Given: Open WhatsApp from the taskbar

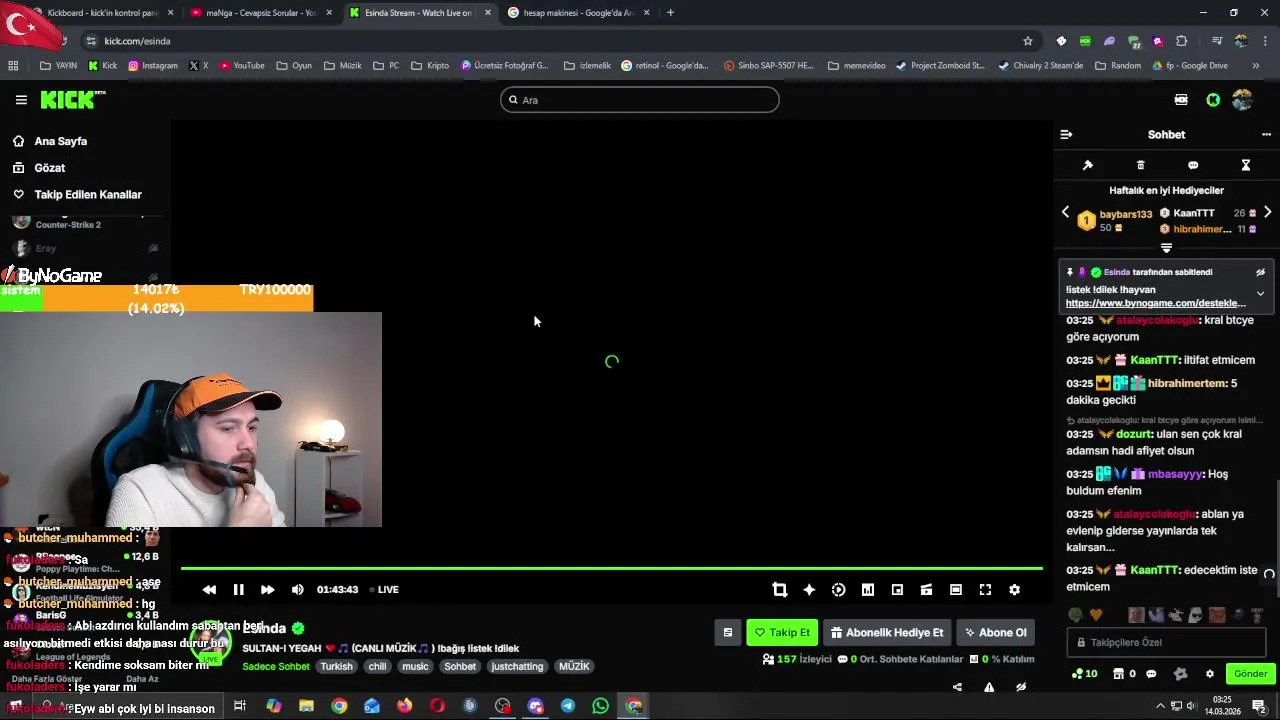Looking at the screenshot, I should [600, 706].
